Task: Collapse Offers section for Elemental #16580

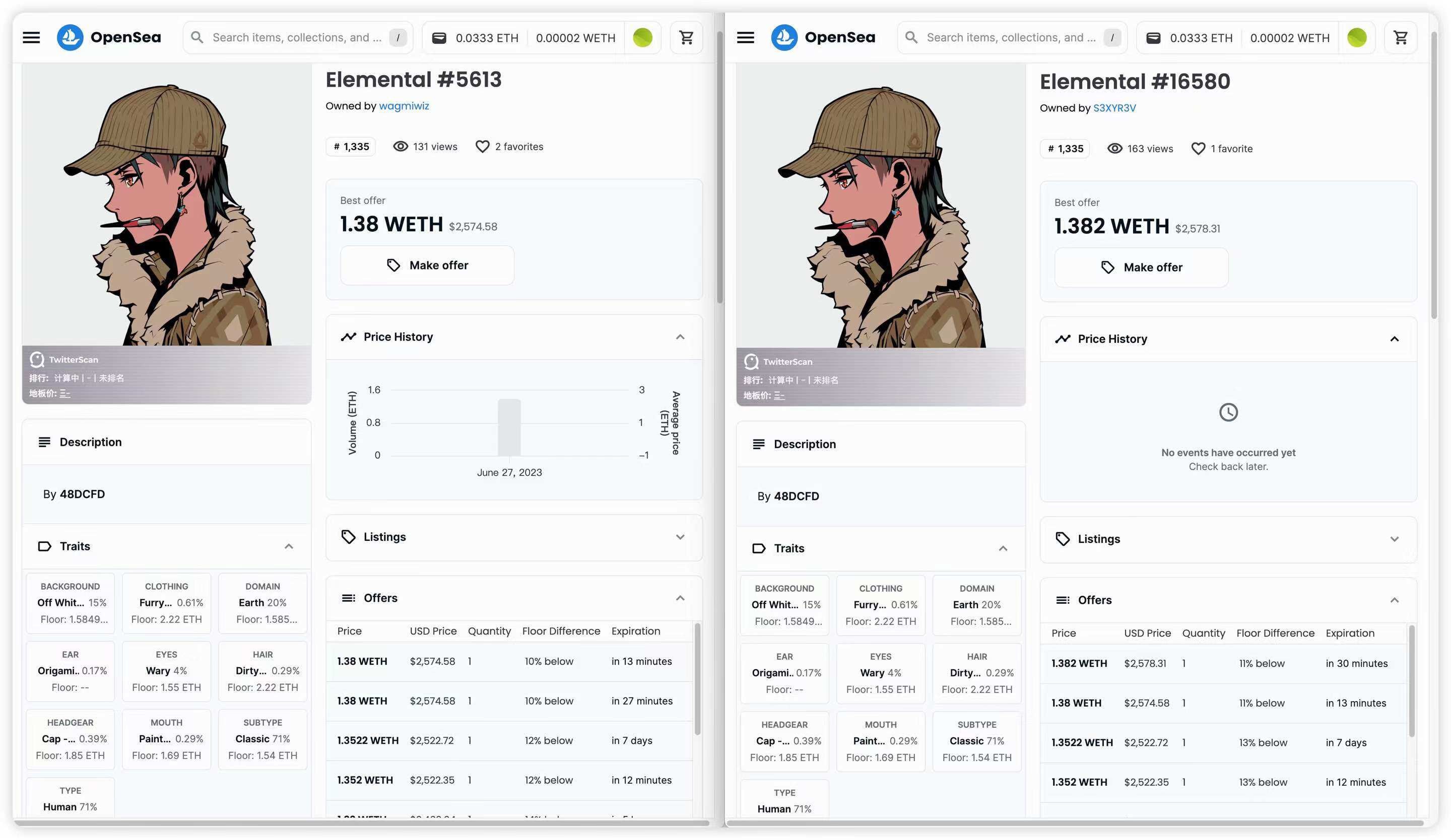Action: pos(1394,601)
